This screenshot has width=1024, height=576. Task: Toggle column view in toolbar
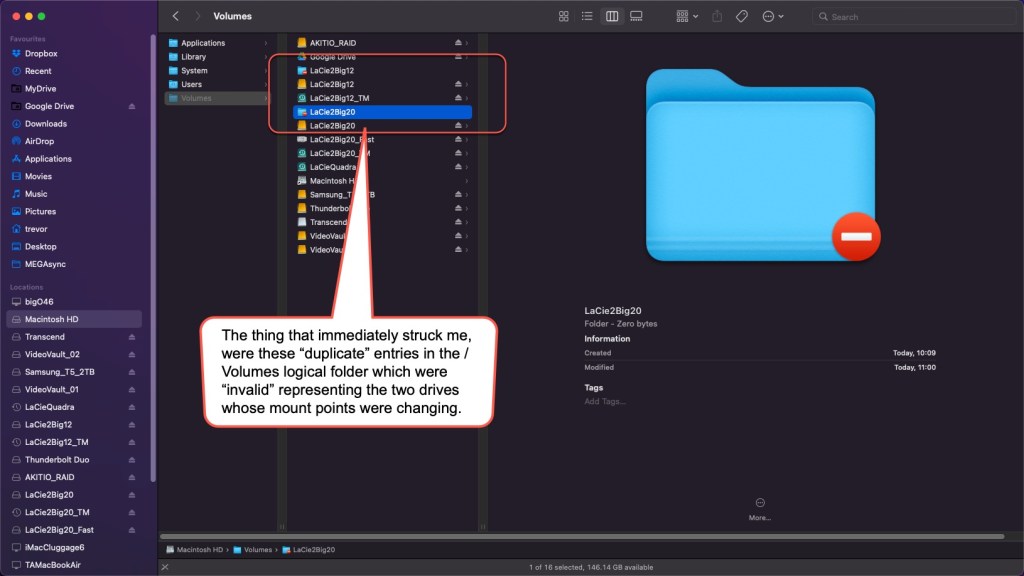[612, 17]
